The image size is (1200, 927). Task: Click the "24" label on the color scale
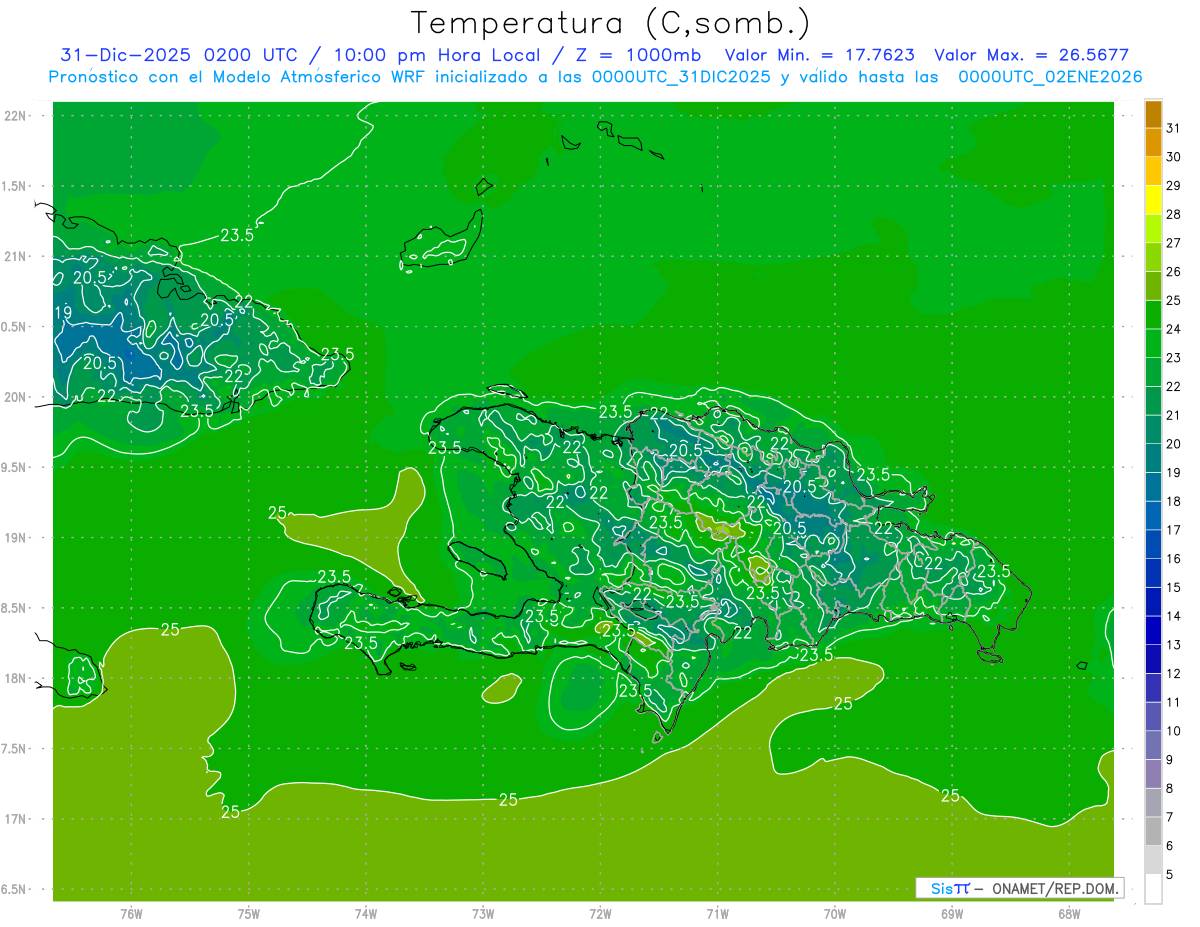(x=1174, y=329)
